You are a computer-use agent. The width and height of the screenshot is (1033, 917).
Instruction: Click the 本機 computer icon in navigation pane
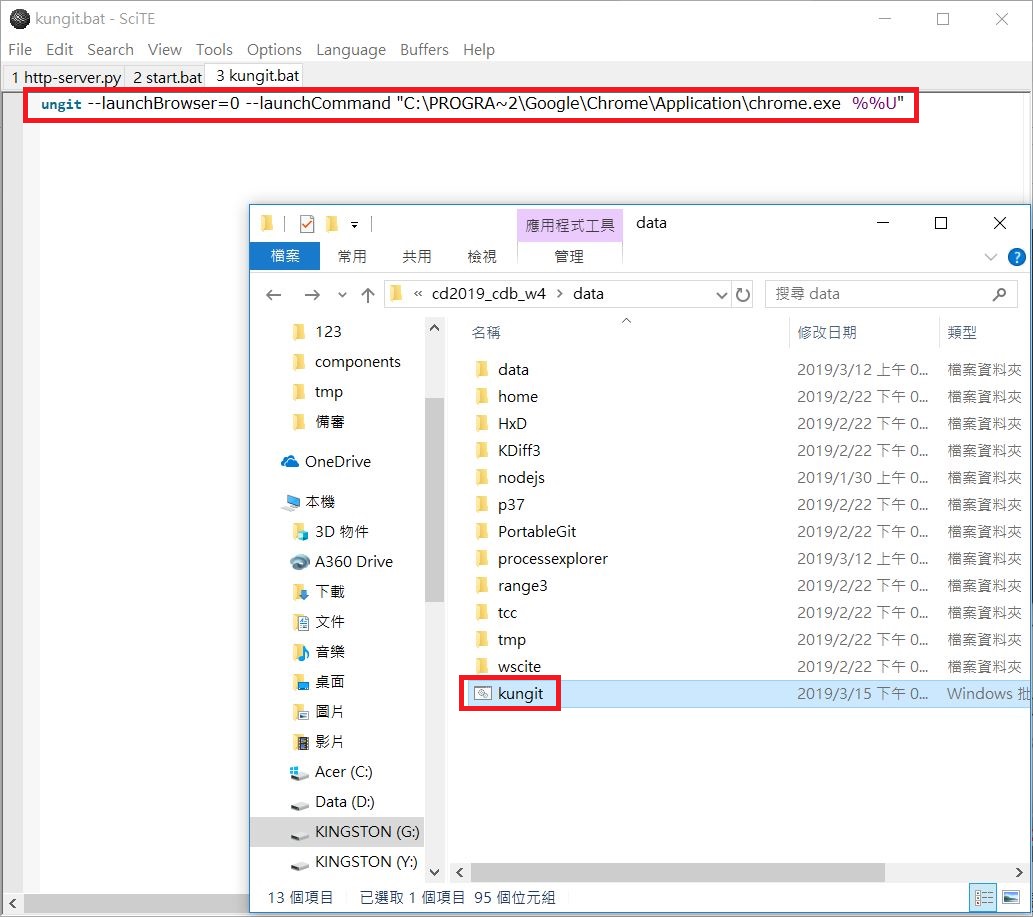[x=291, y=502]
